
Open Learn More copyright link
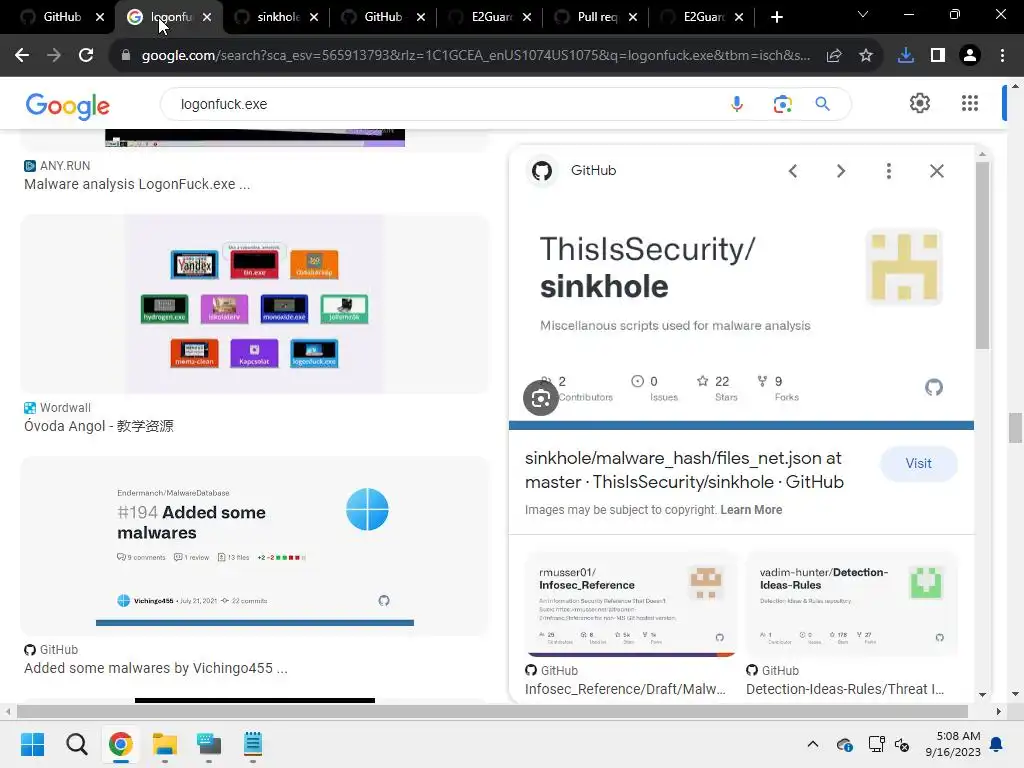coord(751,510)
